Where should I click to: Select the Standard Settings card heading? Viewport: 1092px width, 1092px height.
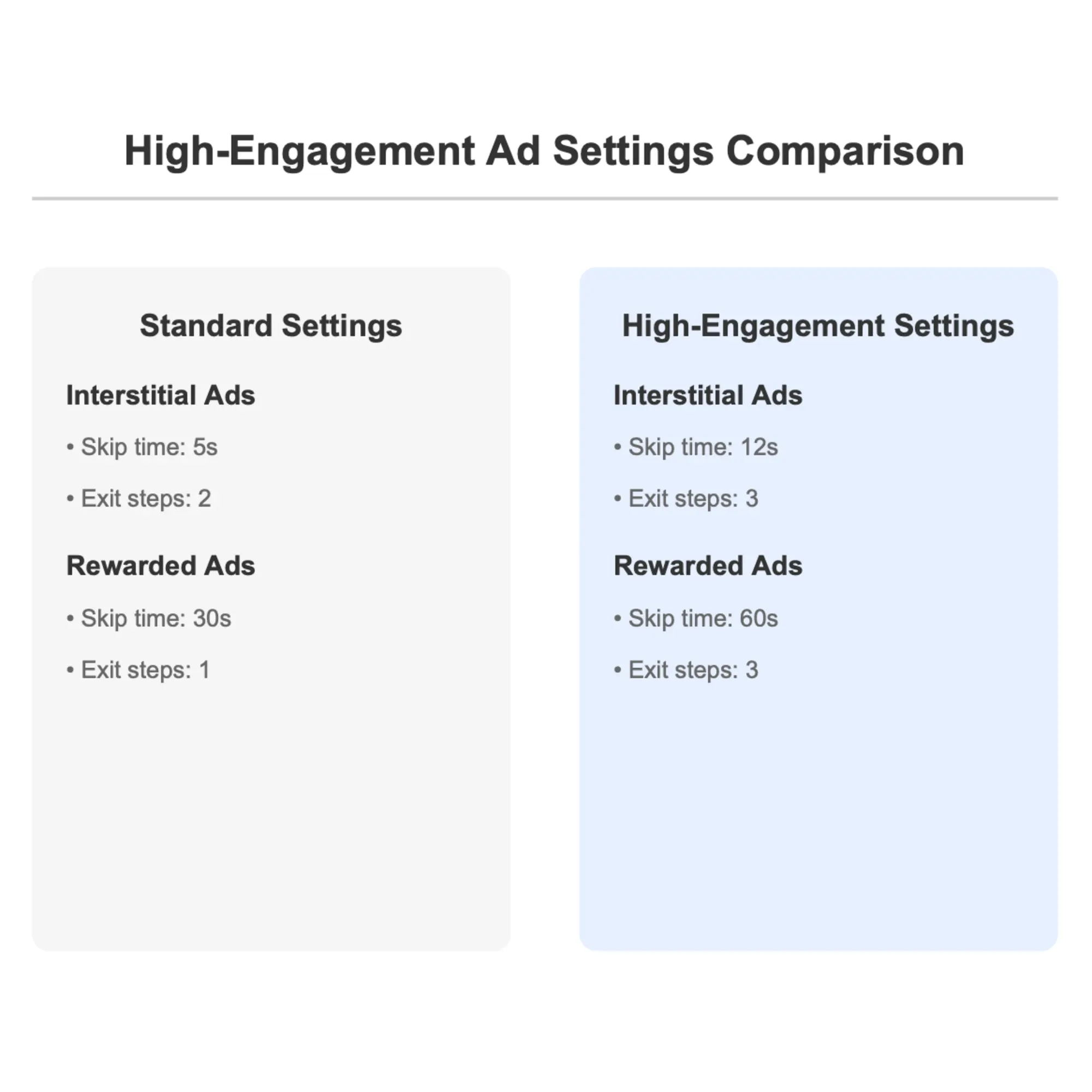click(x=271, y=325)
